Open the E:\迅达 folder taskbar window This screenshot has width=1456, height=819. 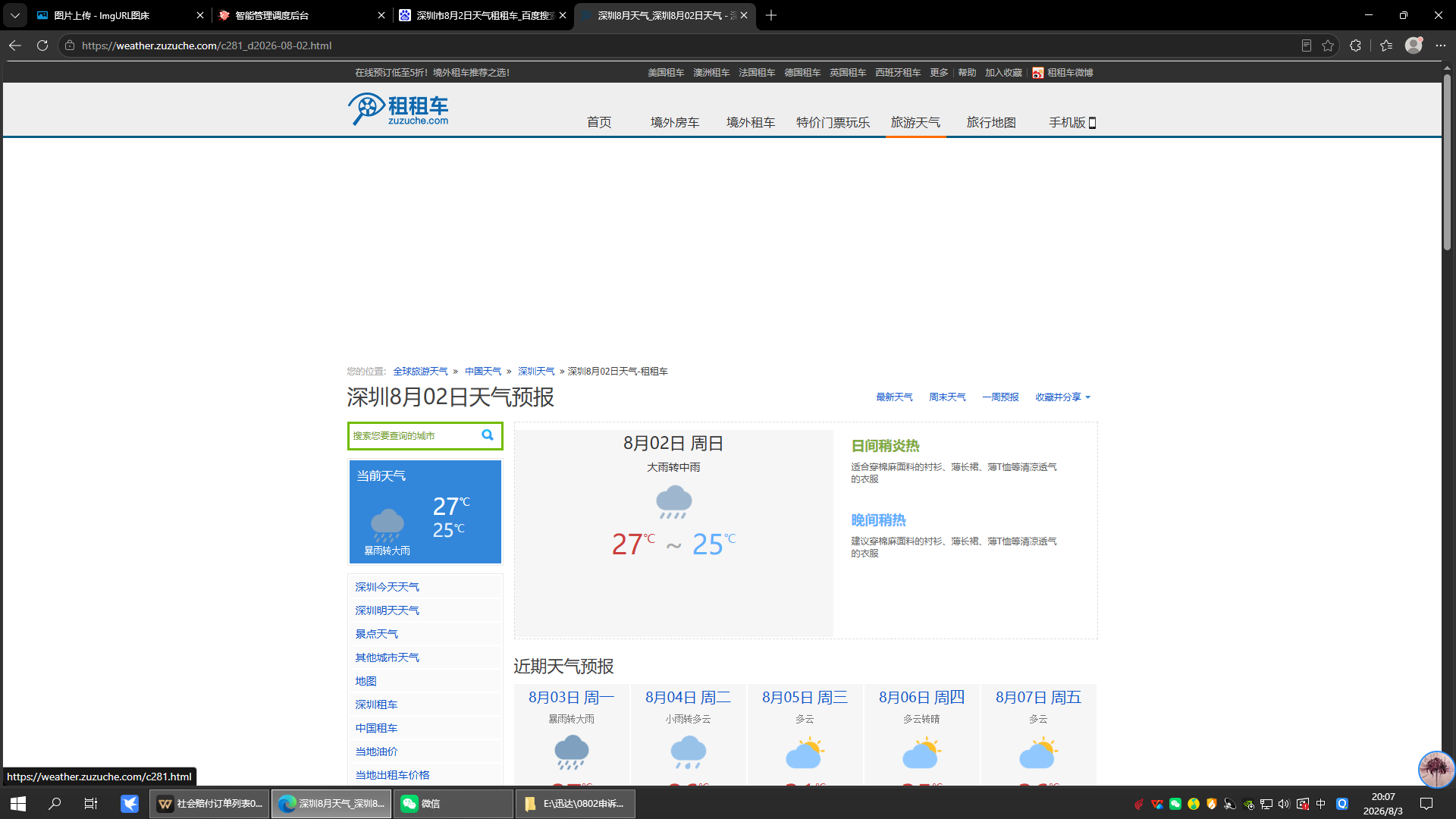click(576, 804)
